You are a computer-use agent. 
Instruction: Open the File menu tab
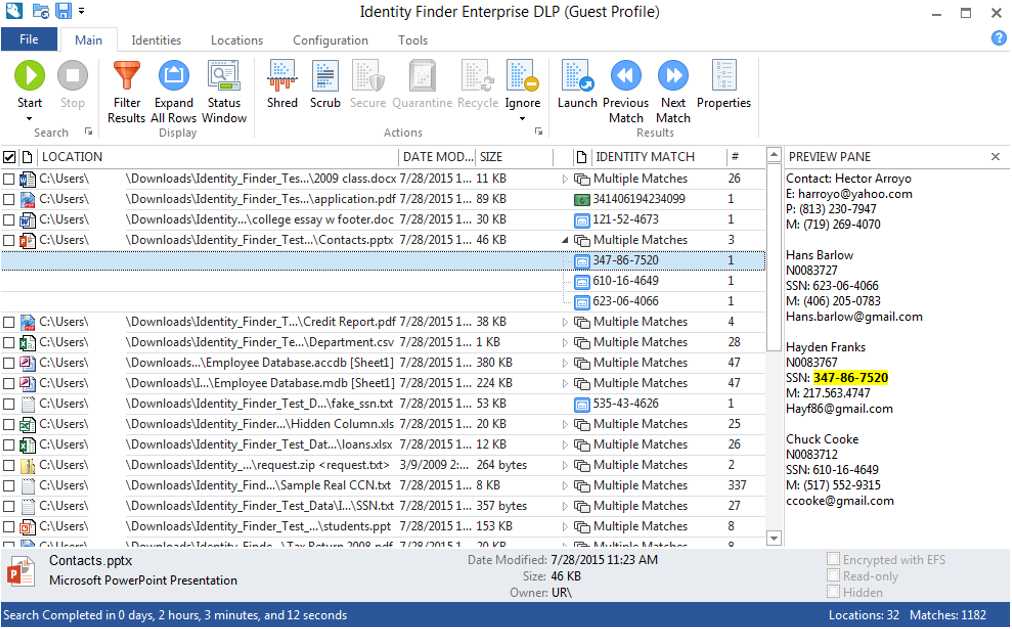[x=29, y=39]
